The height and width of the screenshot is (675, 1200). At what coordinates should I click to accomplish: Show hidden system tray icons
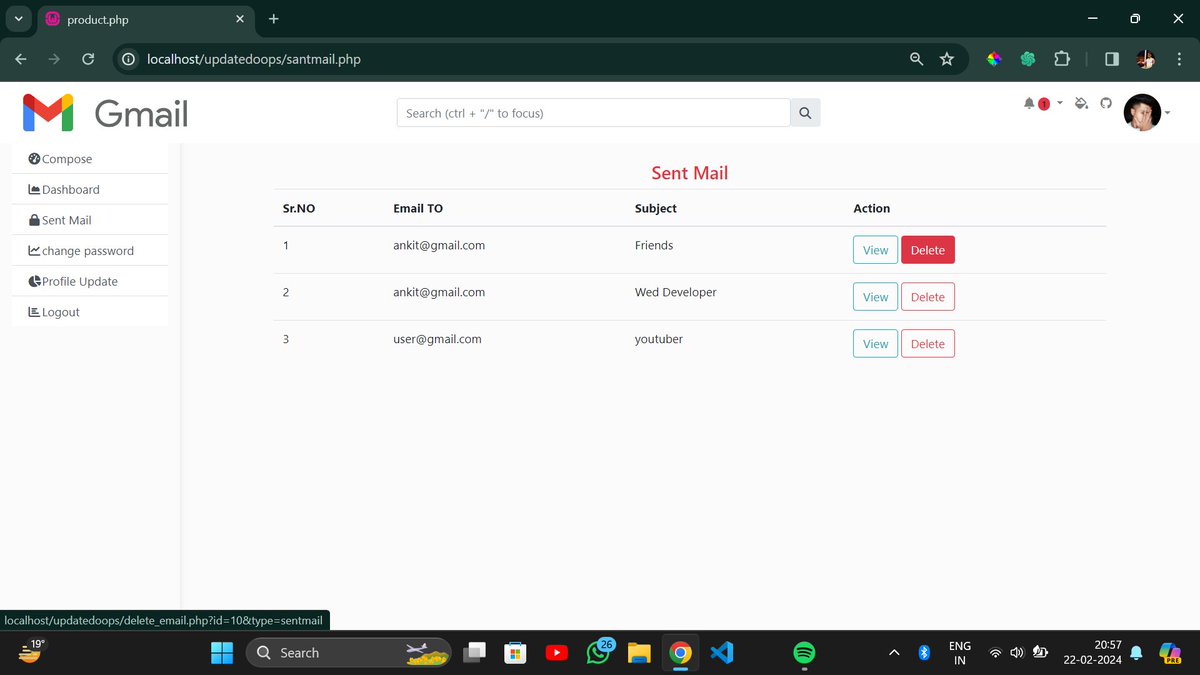coord(894,653)
